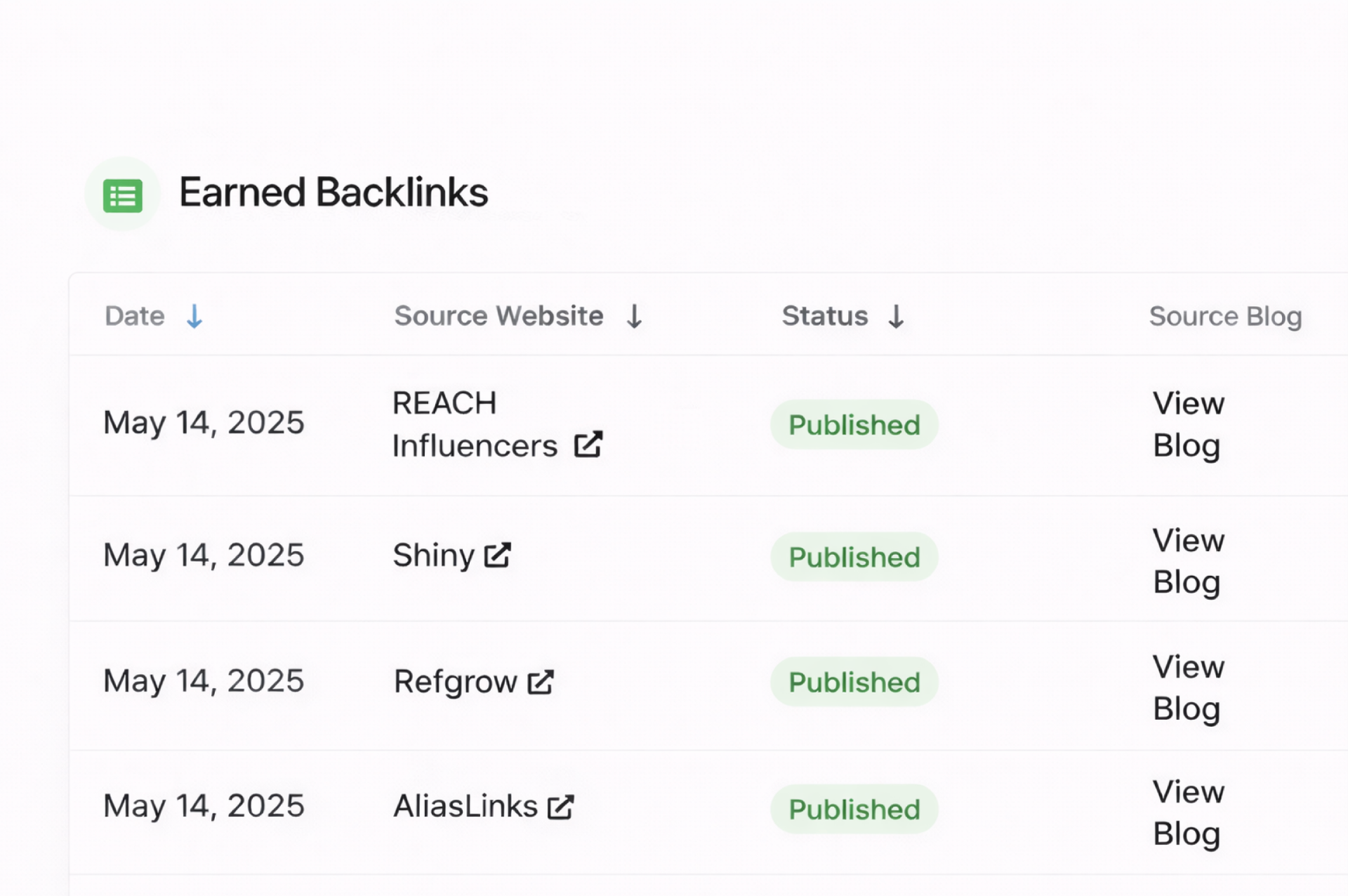Open REACH Influencers external link icon
The height and width of the screenshot is (896, 1348).
click(588, 444)
